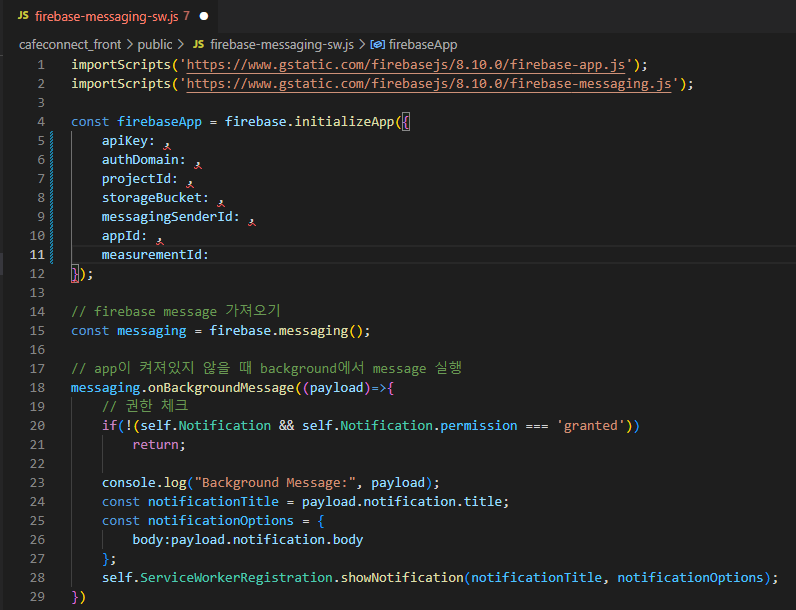The image size is (796, 610).
Task: Click the background message comment on line 17
Action: point(267,368)
